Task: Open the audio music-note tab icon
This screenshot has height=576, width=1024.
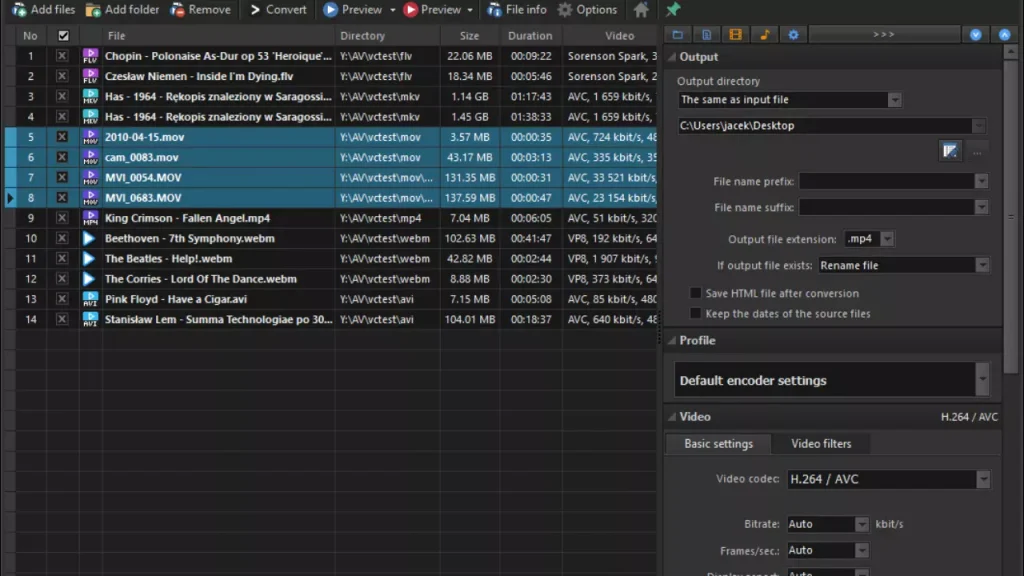Action: [x=765, y=35]
